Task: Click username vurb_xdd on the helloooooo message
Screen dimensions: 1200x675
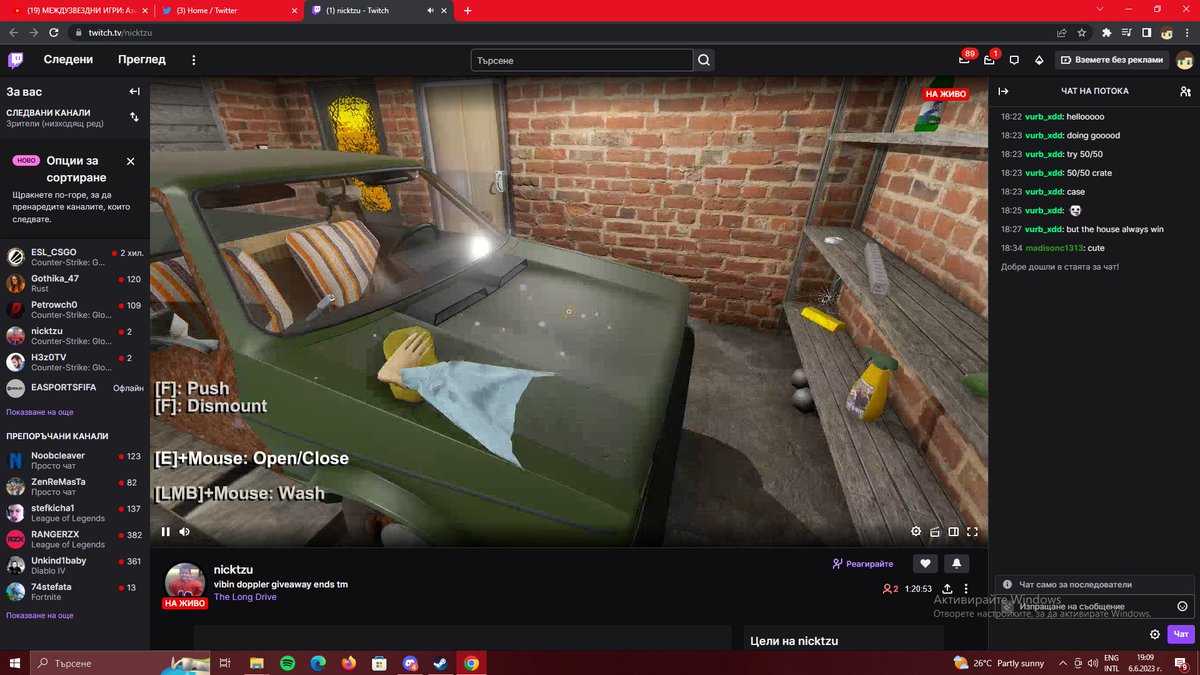Action: point(1044,117)
